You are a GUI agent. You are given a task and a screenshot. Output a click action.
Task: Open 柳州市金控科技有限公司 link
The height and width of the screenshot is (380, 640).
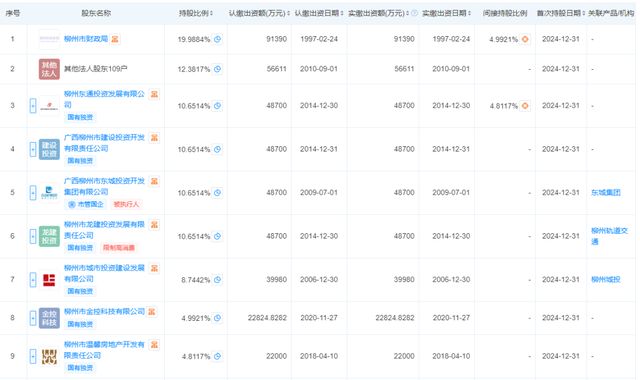coord(104,311)
